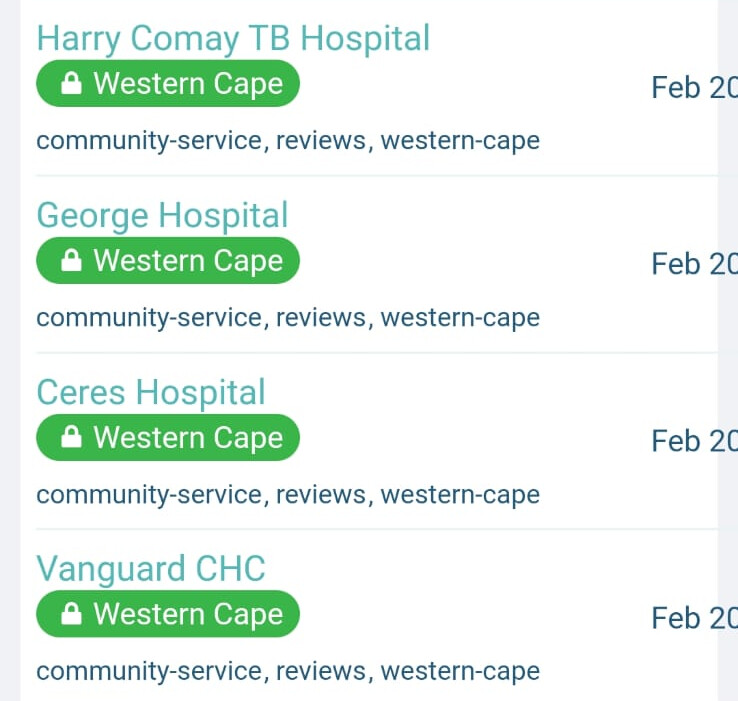Select Western Cape badge text under Harry Comay
The image size is (738, 701).
click(188, 84)
